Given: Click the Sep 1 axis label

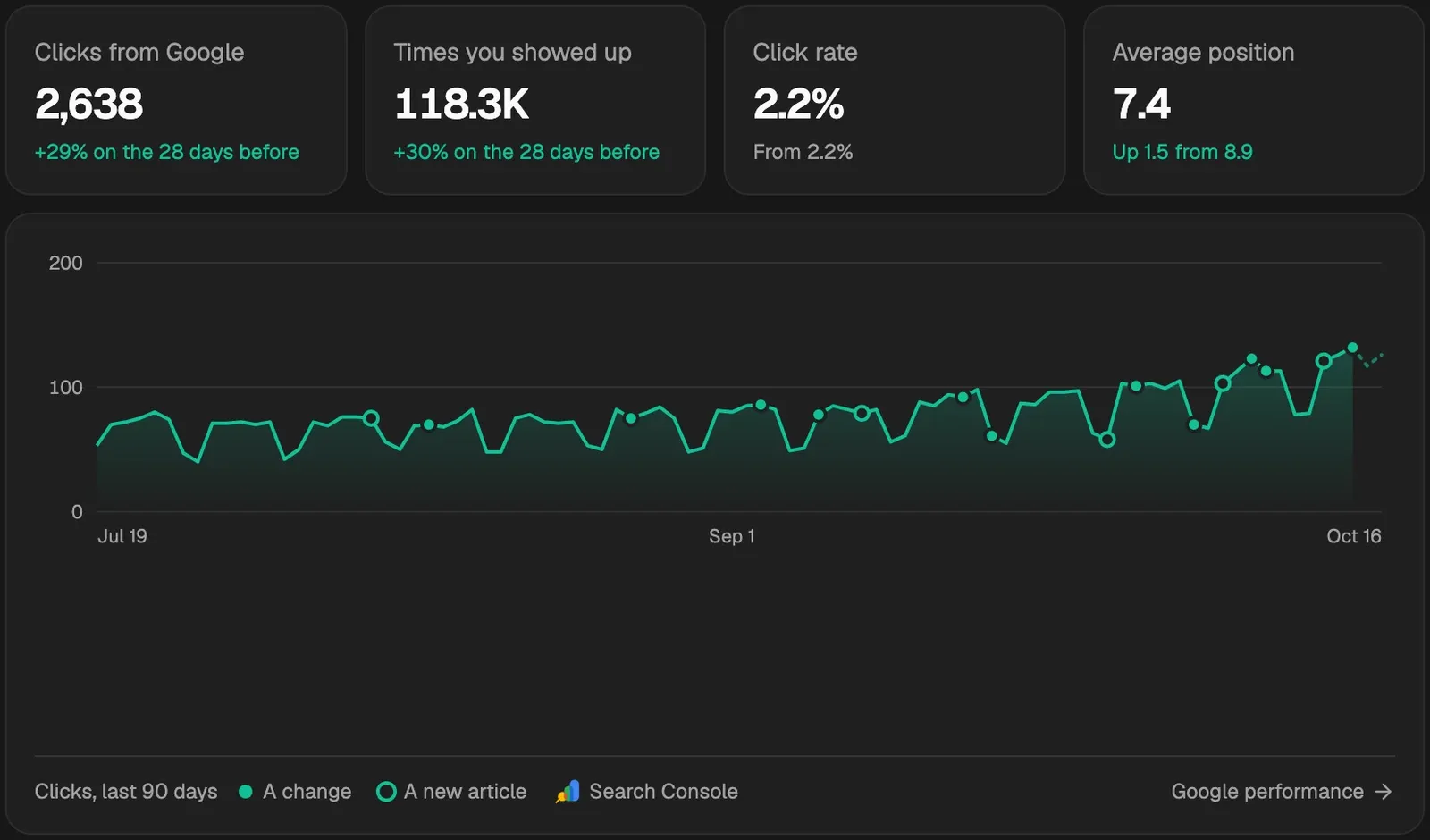Looking at the screenshot, I should 732,536.
